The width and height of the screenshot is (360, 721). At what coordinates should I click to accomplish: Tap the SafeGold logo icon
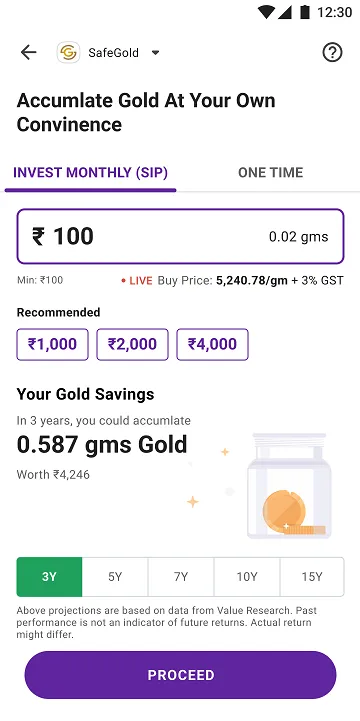point(68,52)
